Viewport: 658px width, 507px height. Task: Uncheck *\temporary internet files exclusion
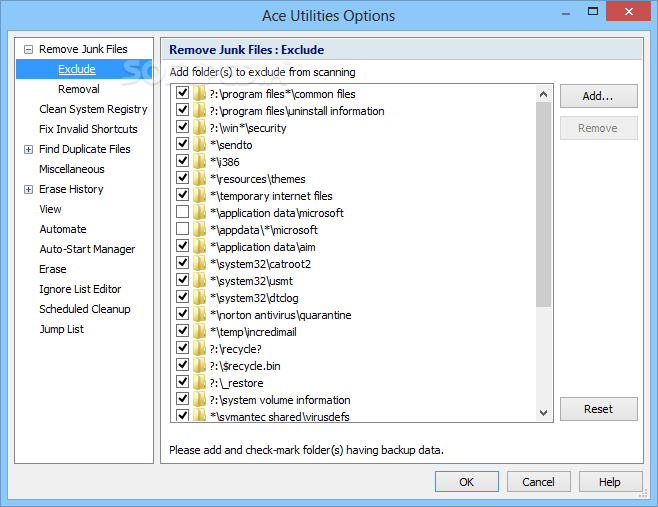(x=183, y=194)
